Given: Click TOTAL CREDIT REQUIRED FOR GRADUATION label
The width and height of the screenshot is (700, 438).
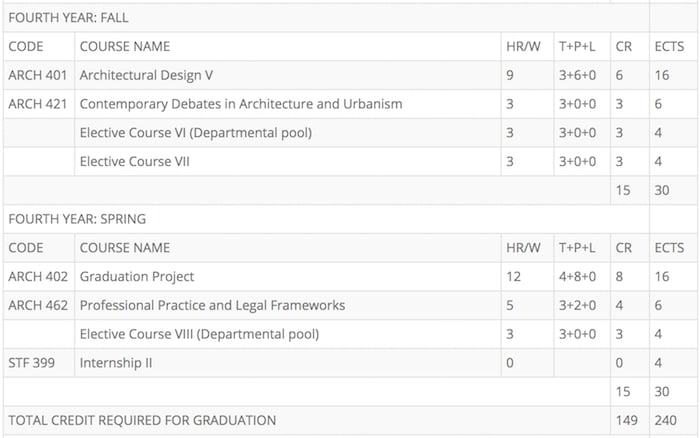Looking at the screenshot, I should pyautogui.click(x=142, y=420).
